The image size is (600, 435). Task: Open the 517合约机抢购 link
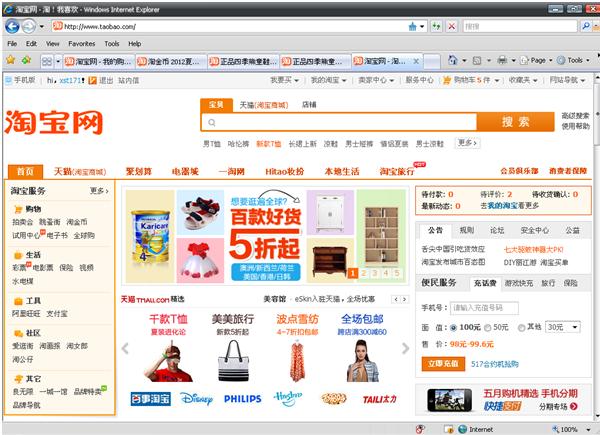pos(495,364)
